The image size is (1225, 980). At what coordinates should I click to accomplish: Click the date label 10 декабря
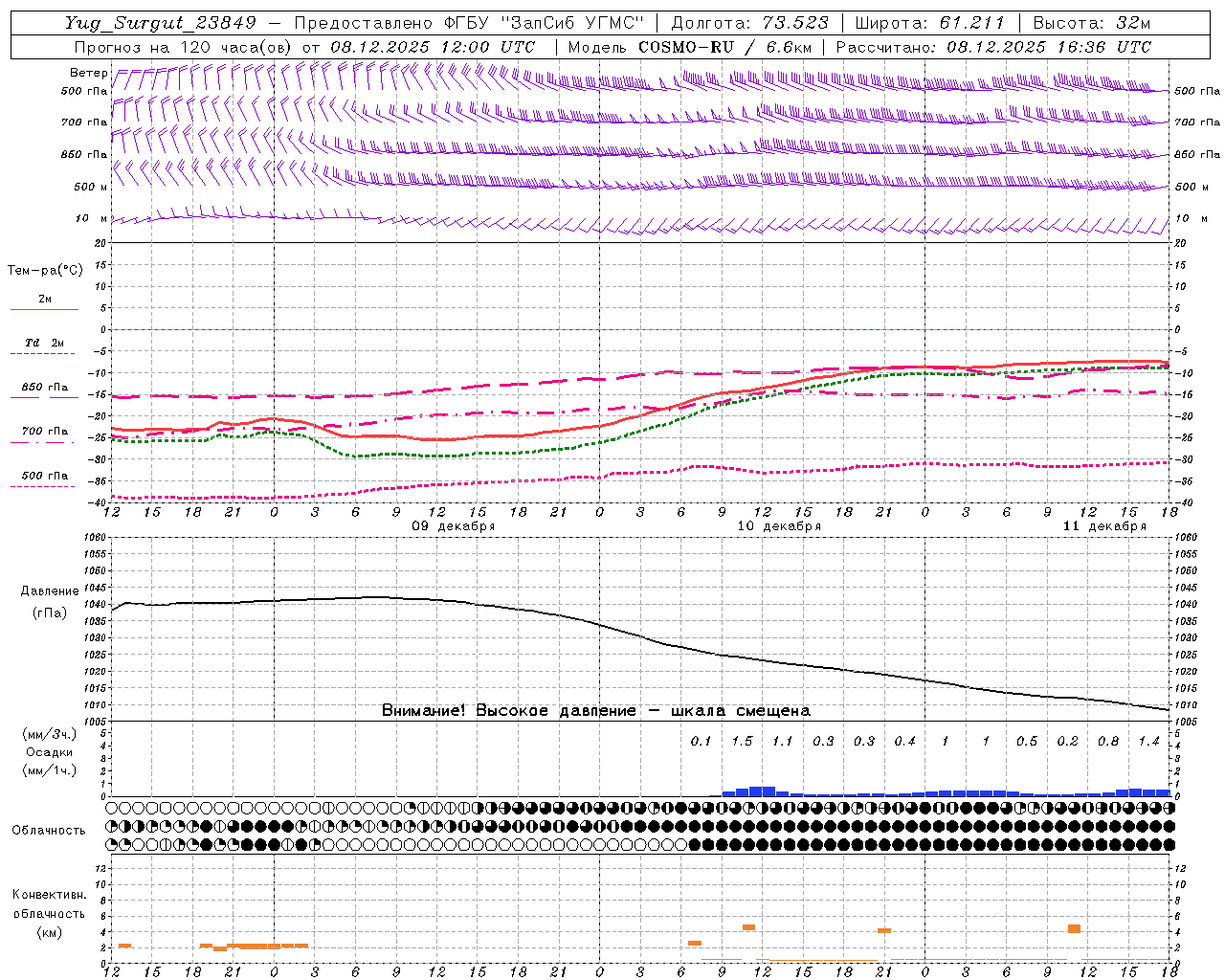click(x=779, y=526)
